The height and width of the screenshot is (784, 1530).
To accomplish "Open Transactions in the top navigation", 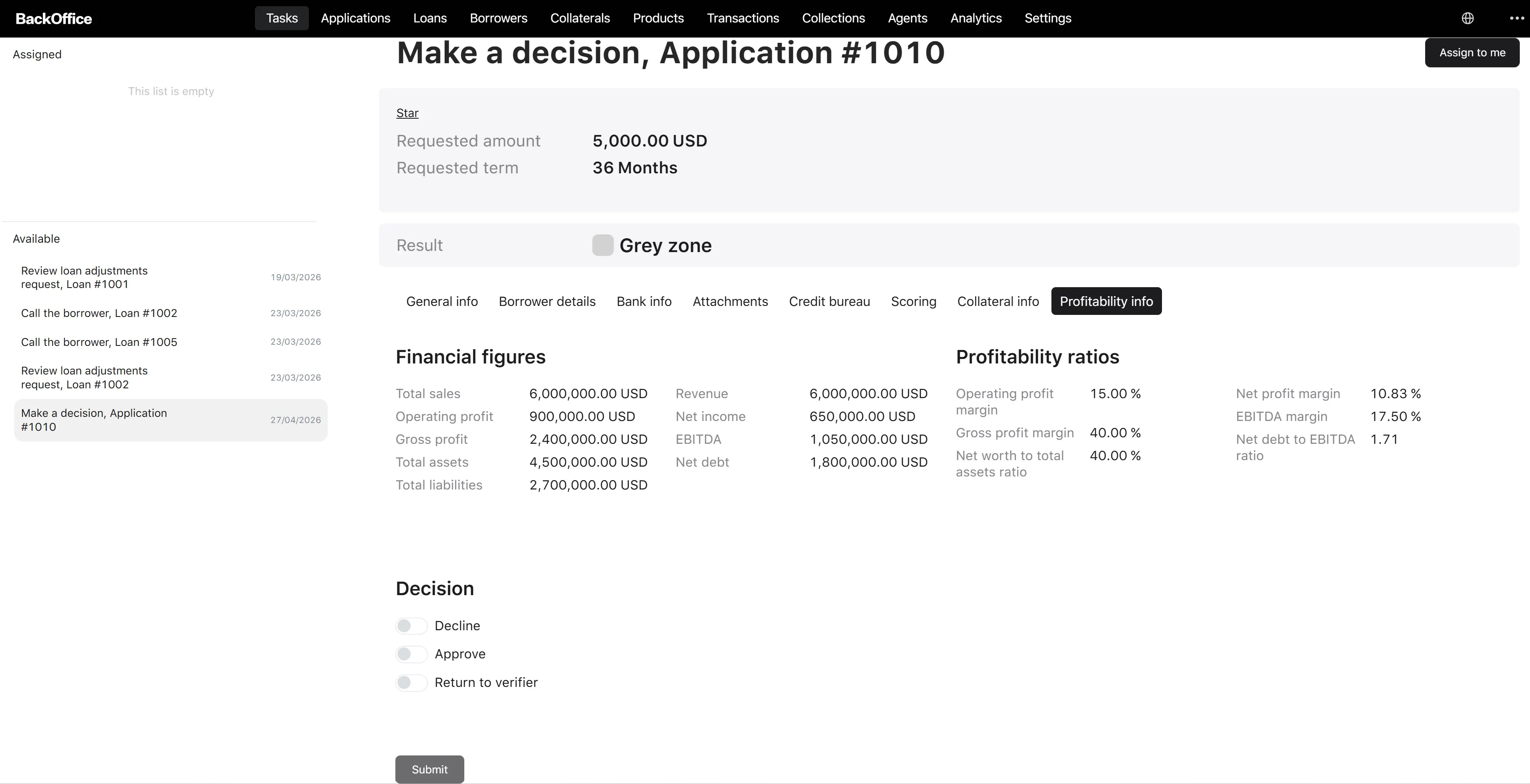I will coord(743,18).
